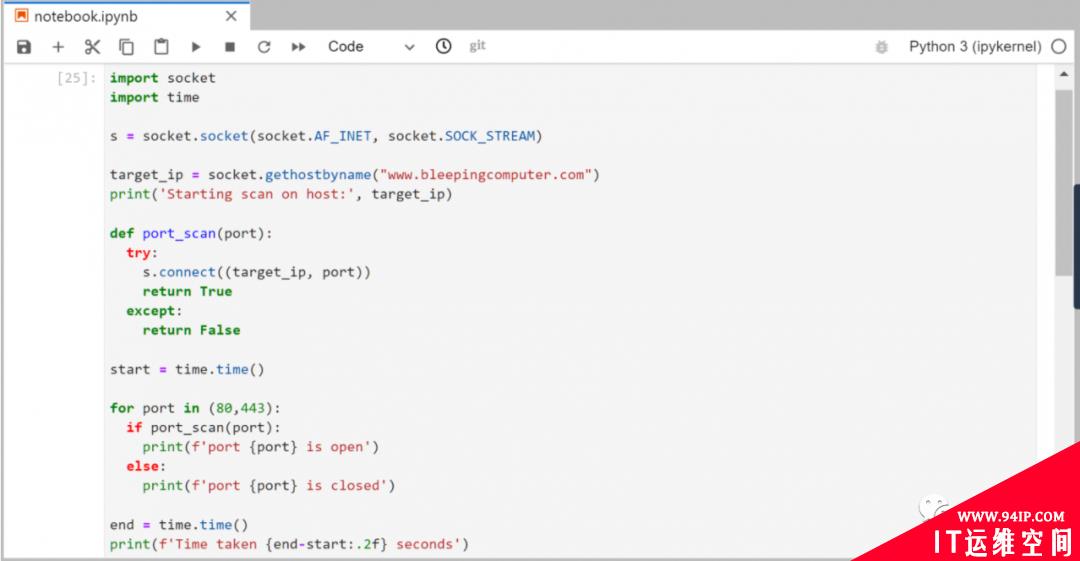1080x561 pixels.
Task: Click the 'Starting scan on host:' string
Action: click(258, 194)
